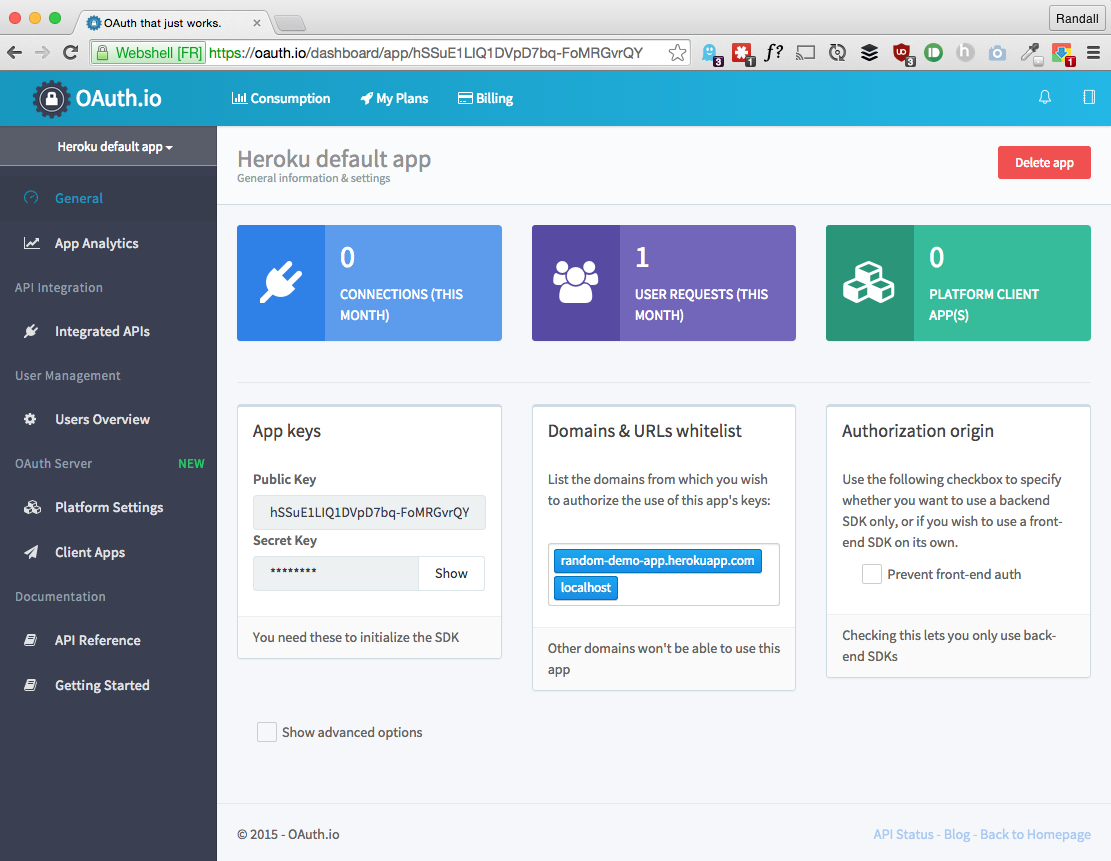Click the fontface f? extension icon
Viewport: 1111px width, 861px height.
[774, 52]
